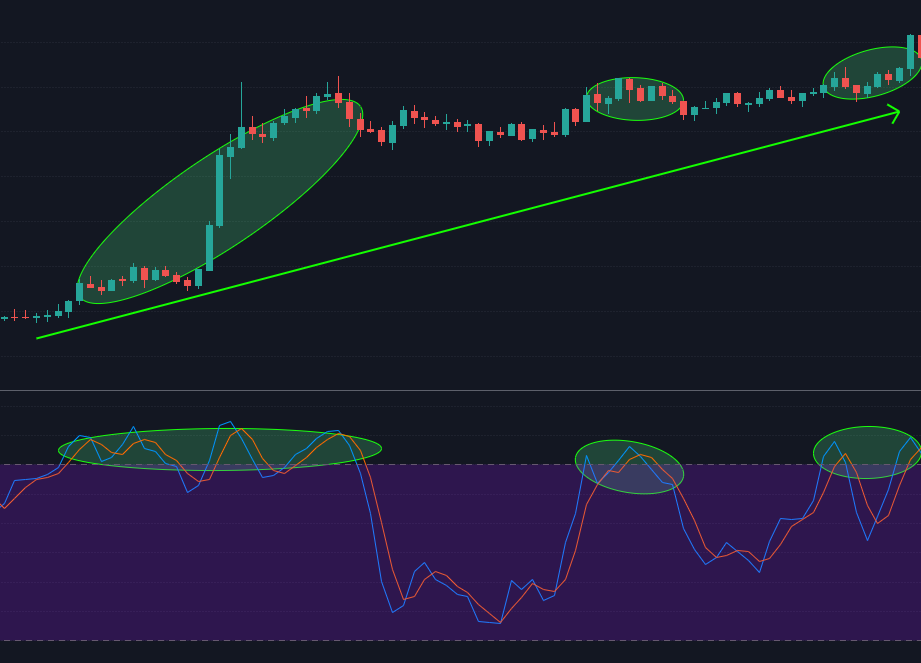Click the oscillator's lowest trough point
921x663 pixels.
click(500, 623)
